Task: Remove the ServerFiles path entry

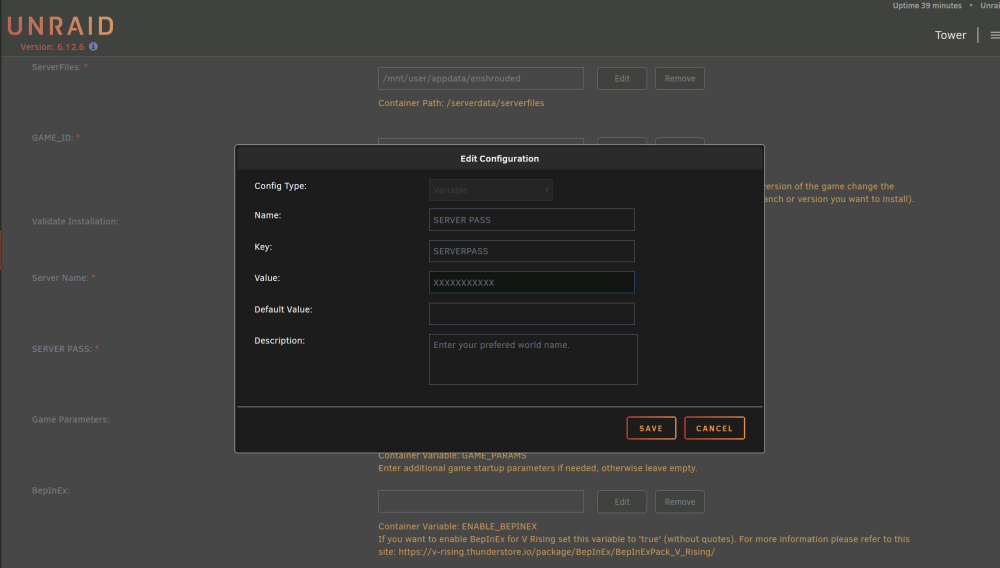Action: (680, 78)
